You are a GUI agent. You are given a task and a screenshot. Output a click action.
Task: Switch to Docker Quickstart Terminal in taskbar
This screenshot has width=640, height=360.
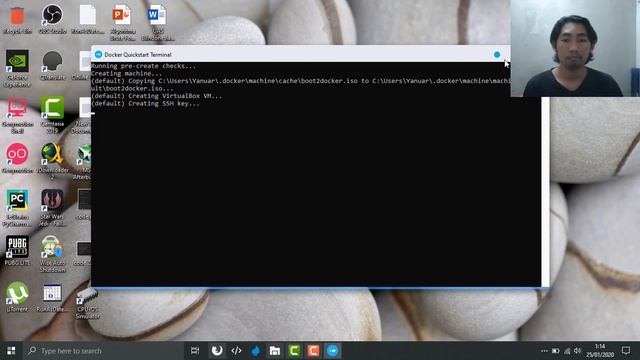tap(333, 351)
